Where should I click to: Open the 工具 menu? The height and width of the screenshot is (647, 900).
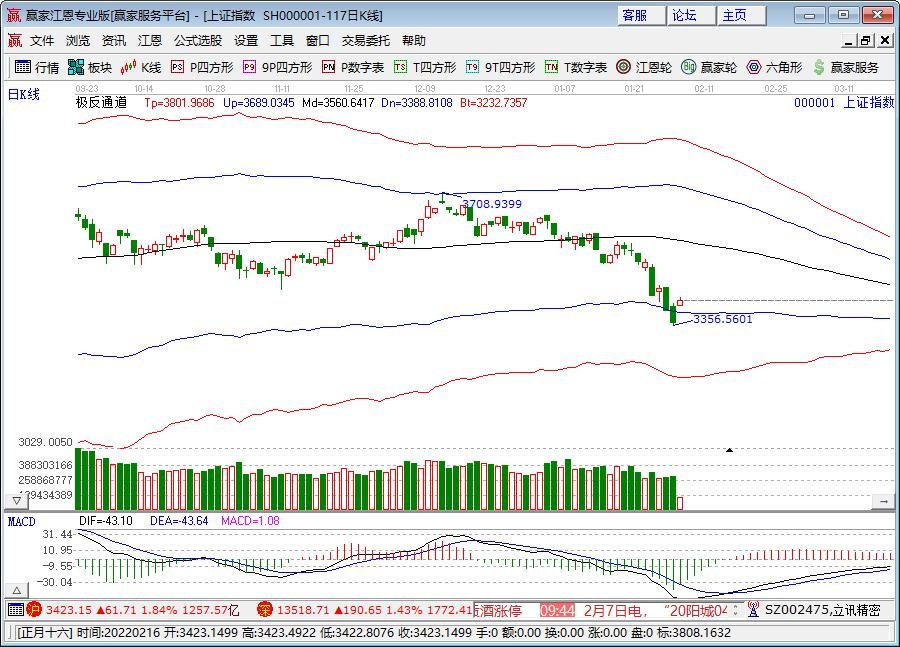(282, 40)
